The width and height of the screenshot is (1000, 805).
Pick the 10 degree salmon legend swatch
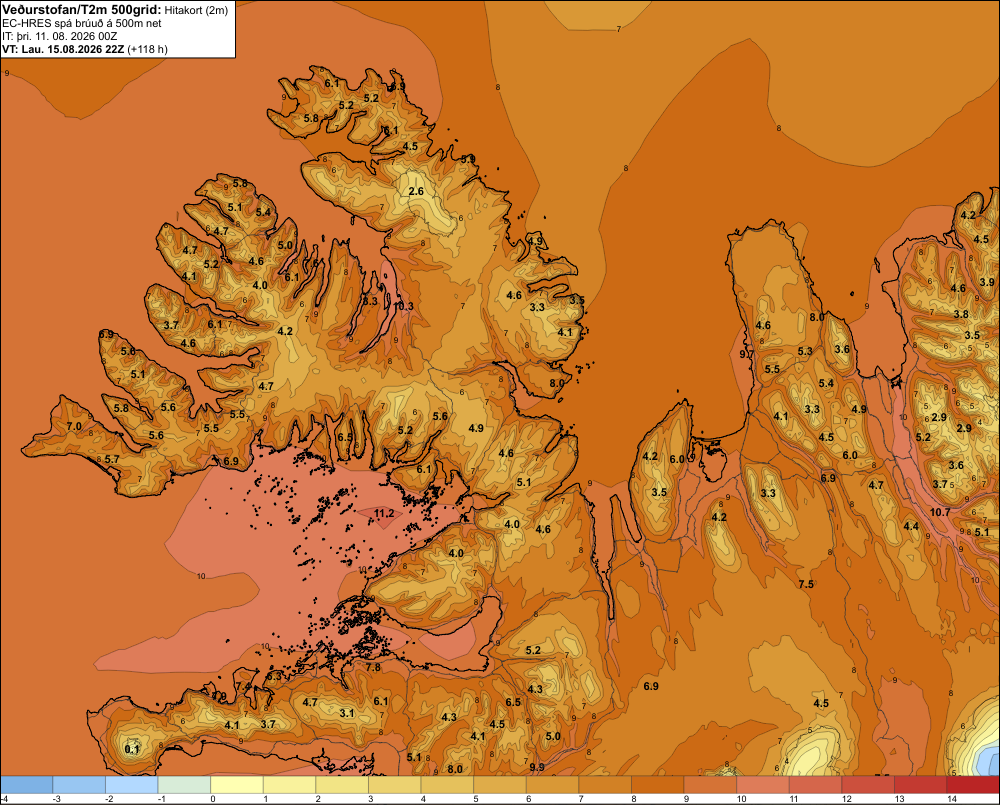(x=762, y=785)
